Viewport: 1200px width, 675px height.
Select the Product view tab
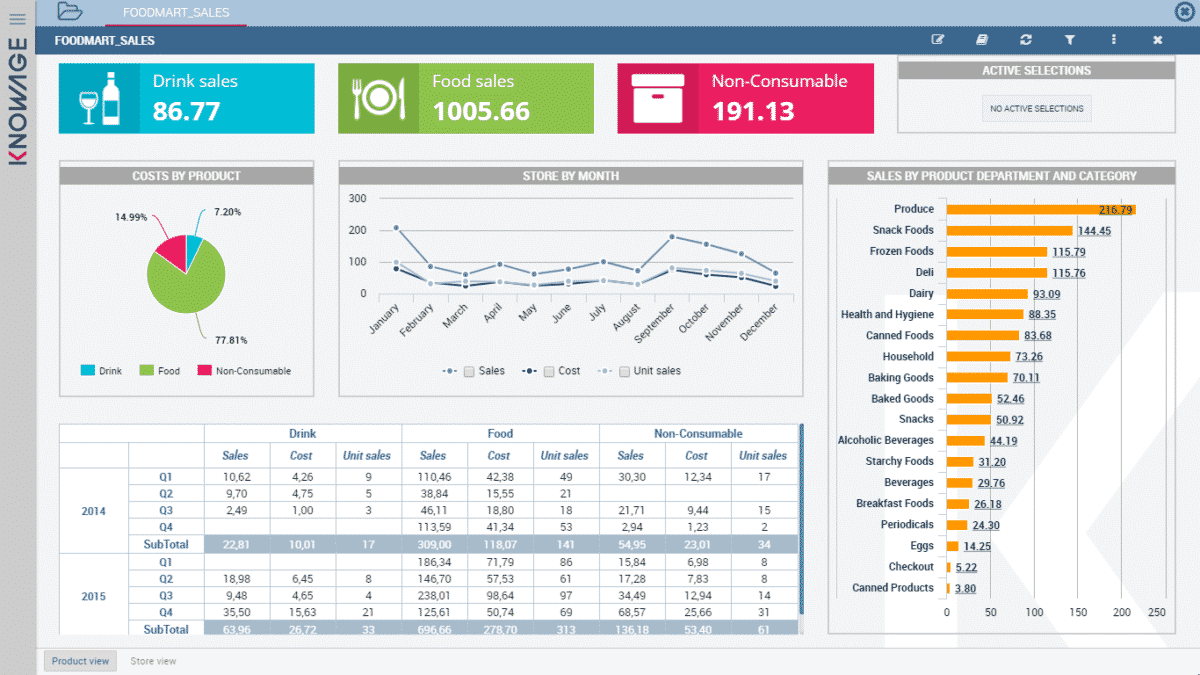click(80, 661)
